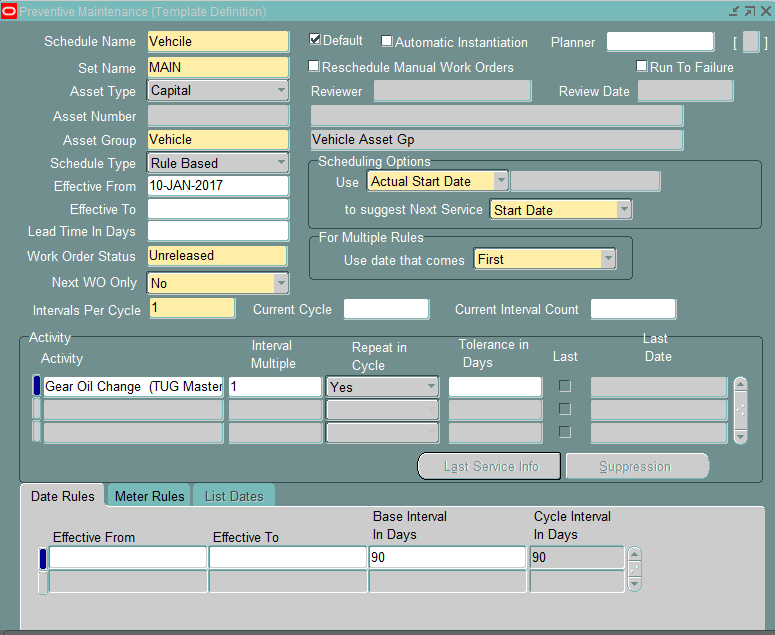
Task: Click Cycle Interval In Days field showing 90
Action: (577, 557)
